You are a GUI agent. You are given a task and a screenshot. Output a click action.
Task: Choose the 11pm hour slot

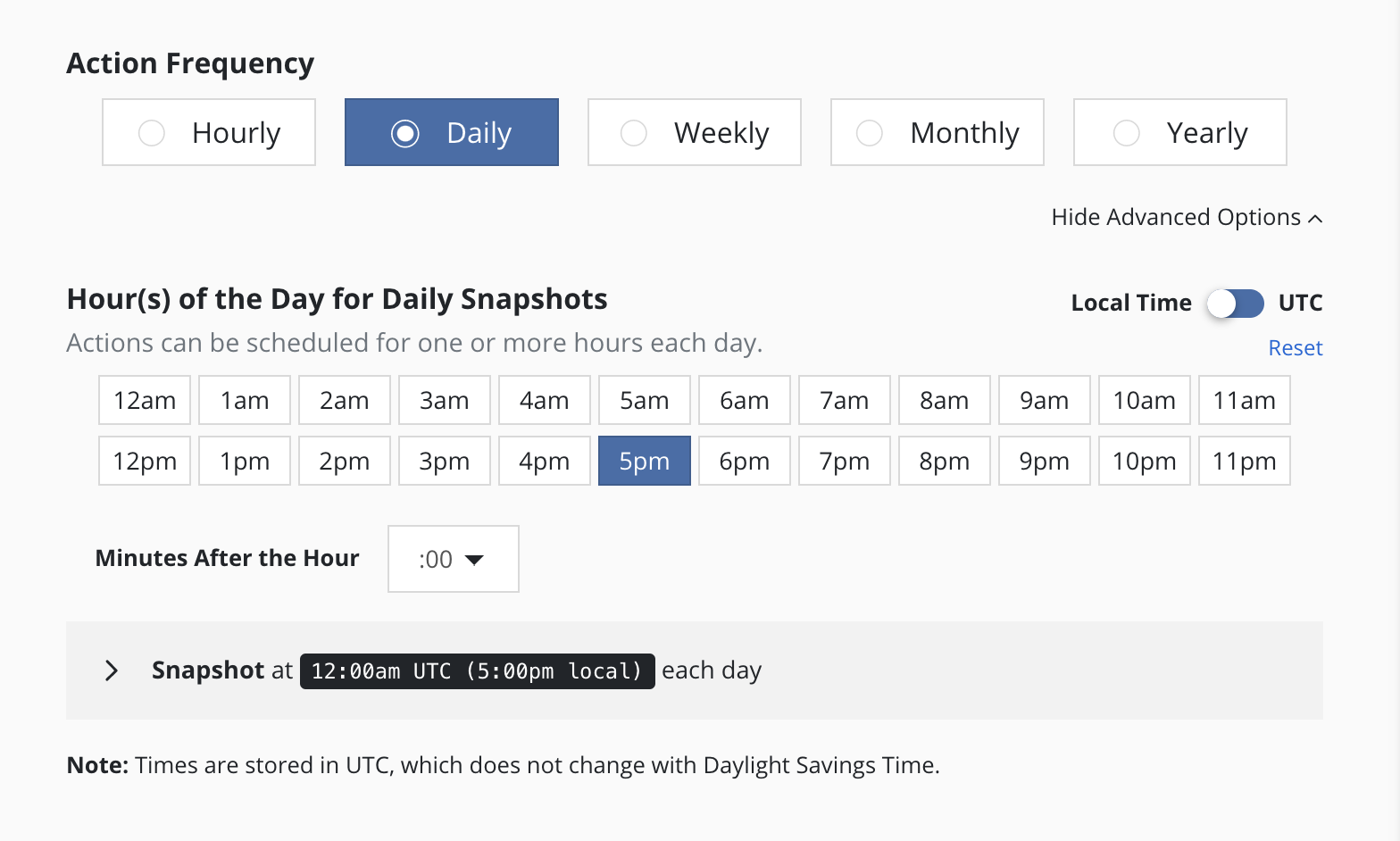1244,462
